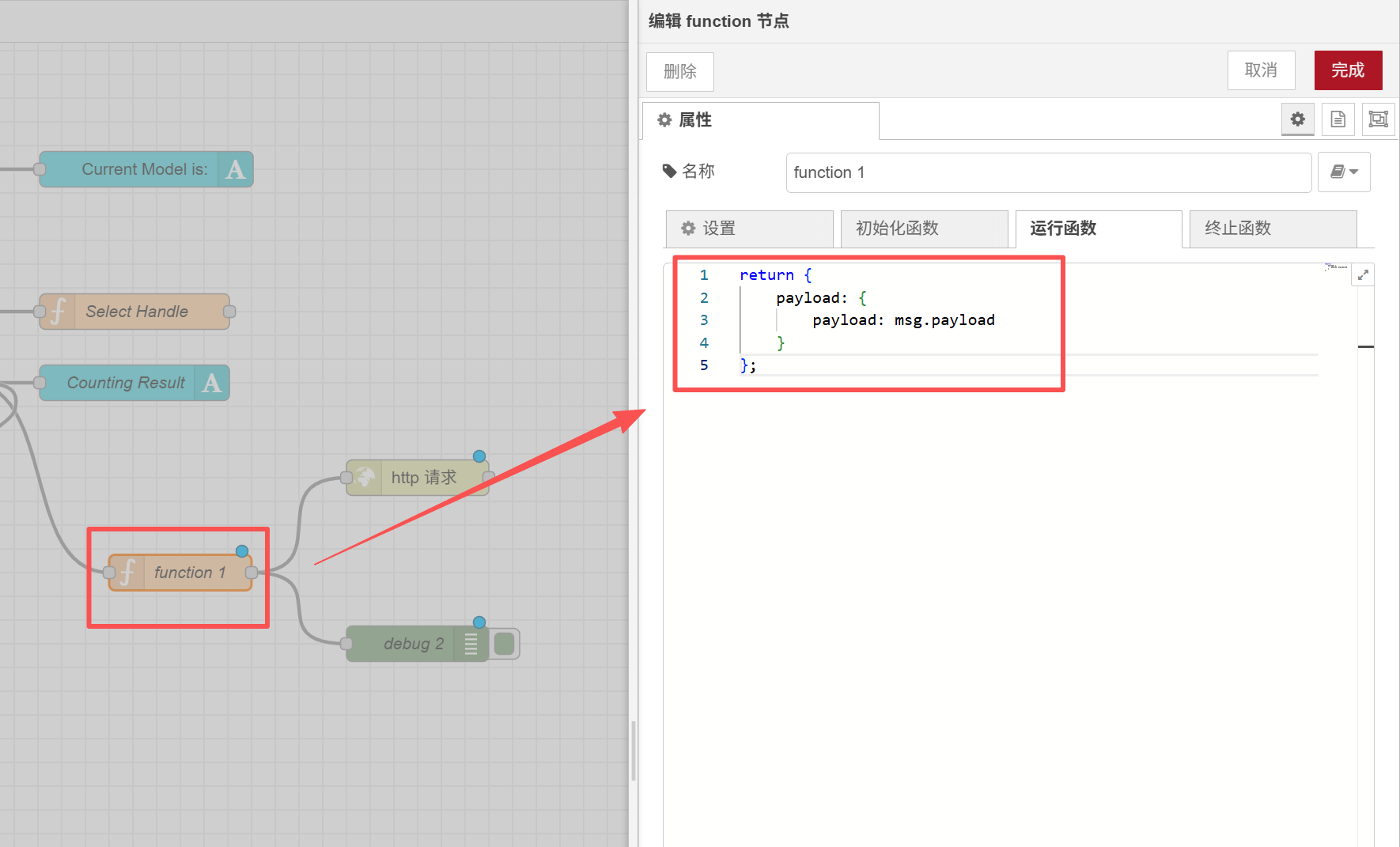Select the 运行函数 tab

tap(1099, 229)
